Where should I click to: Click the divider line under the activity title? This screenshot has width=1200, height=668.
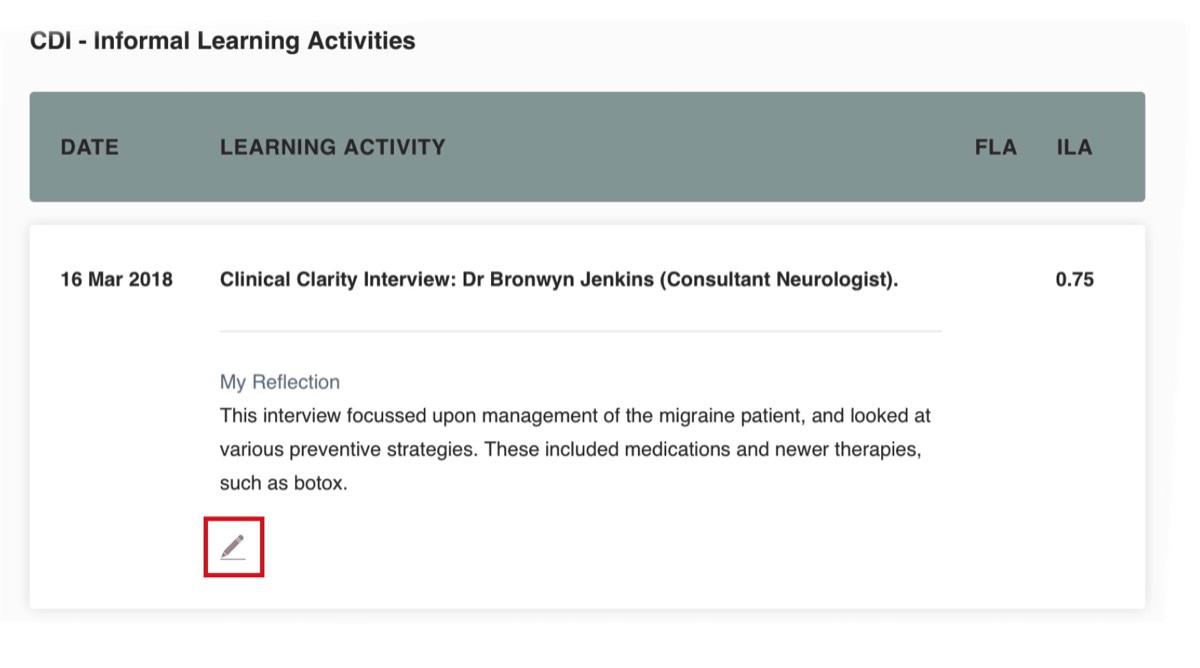pos(580,331)
